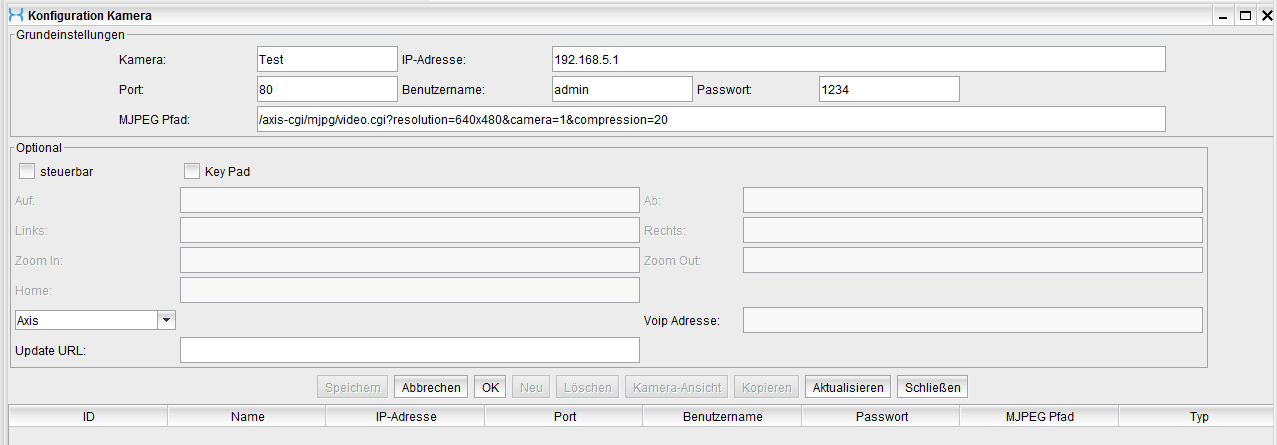Image resolution: width=1277 pixels, height=445 pixels.
Task: Edit the MJPEG Pfad field
Action: pos(710,119)
